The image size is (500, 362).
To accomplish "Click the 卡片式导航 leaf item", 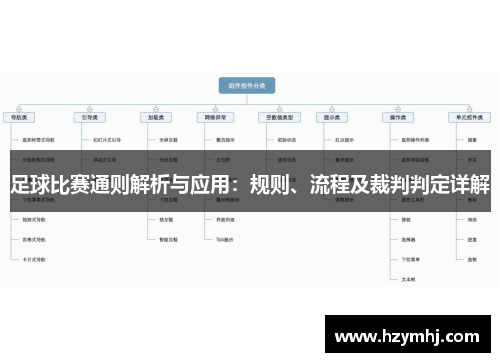I will pos(34,260).
